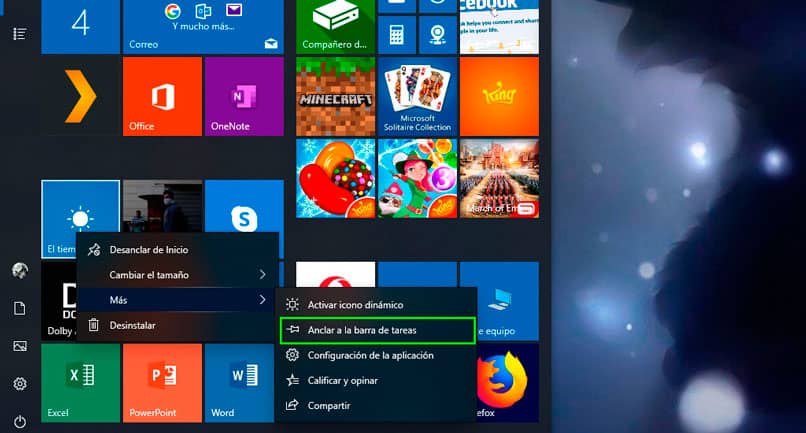Click the unpin icon beside Desanclar
This screenshot has height=433, width=806.
[x=94, y=250]
